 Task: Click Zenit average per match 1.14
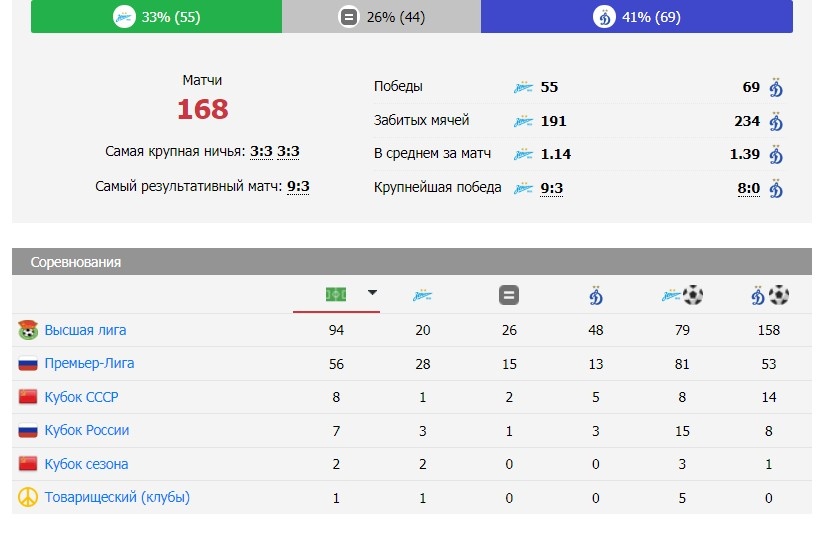[x=556, y=155]
